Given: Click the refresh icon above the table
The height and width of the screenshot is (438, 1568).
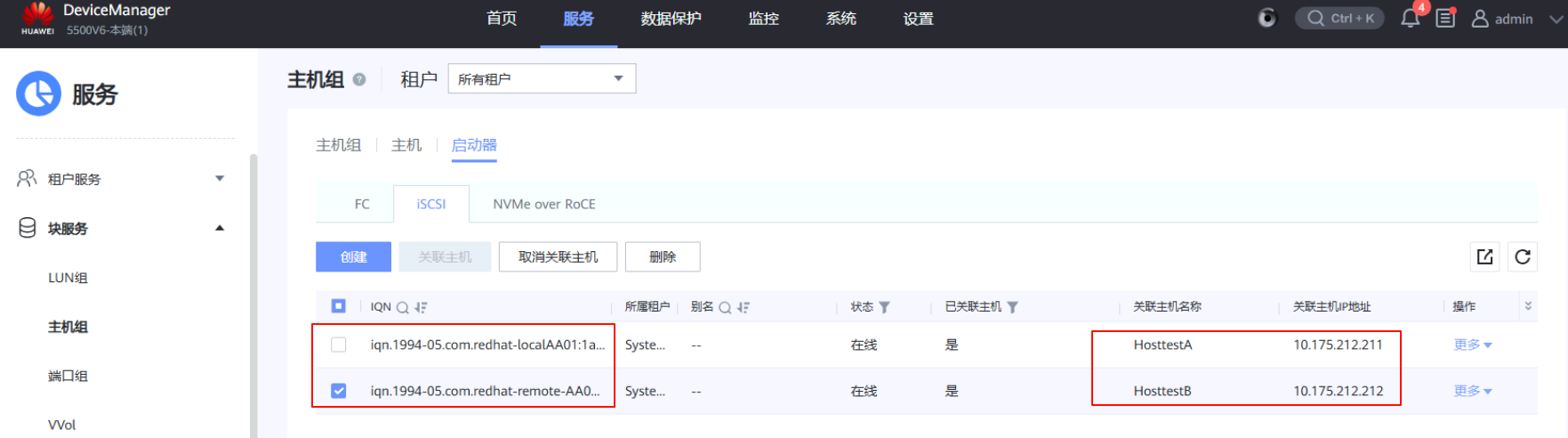Looking at the screenshot, I should click(x=1522, y=256).
